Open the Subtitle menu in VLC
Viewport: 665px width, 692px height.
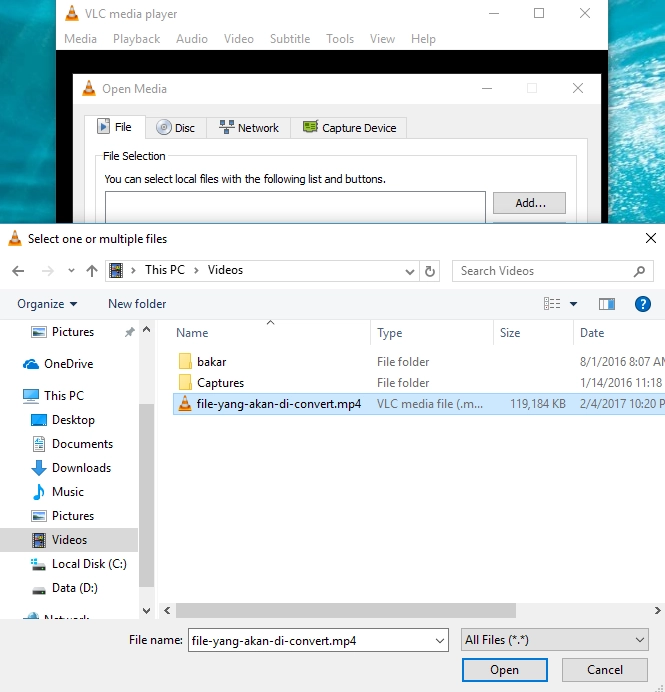click(x=290, y=39)
